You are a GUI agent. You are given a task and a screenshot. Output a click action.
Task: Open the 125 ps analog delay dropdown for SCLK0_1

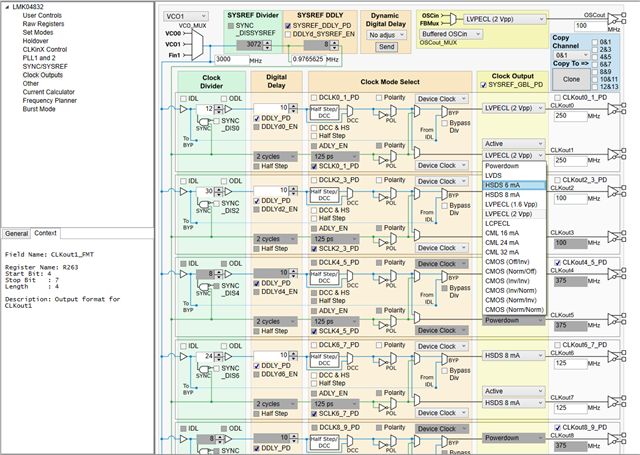335,156
